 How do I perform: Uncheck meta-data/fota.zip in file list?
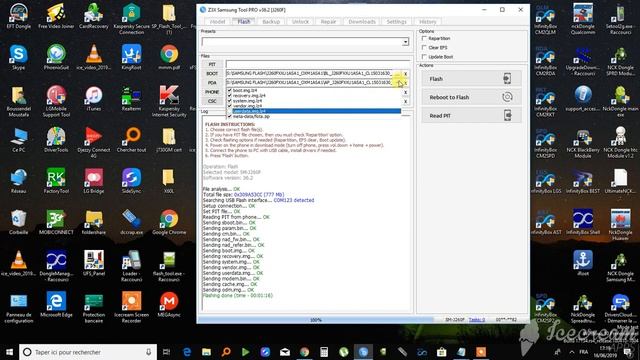pyautogui.click(x=230, y=116)
